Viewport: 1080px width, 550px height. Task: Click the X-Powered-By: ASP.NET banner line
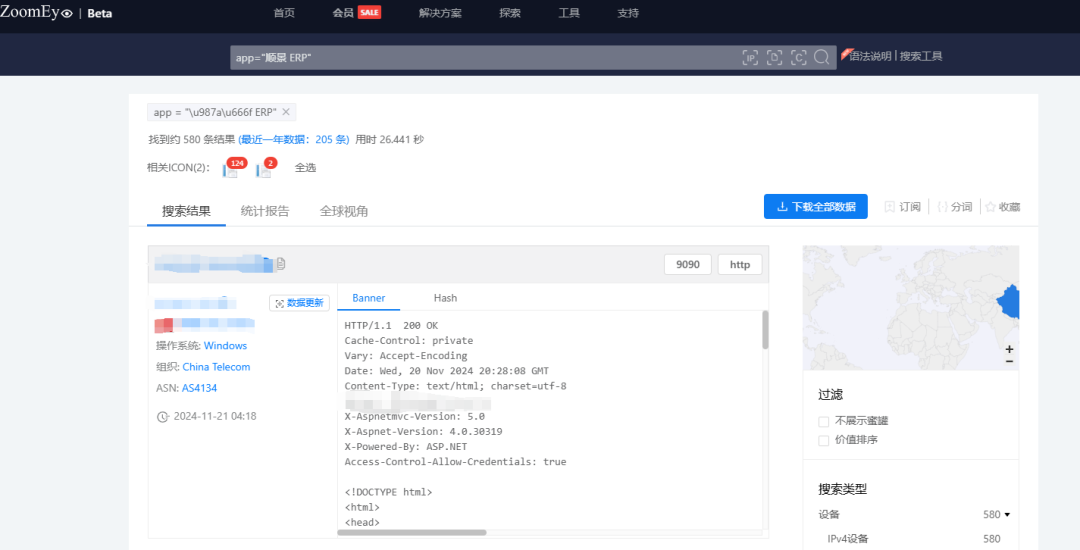(x=406, y=447)
